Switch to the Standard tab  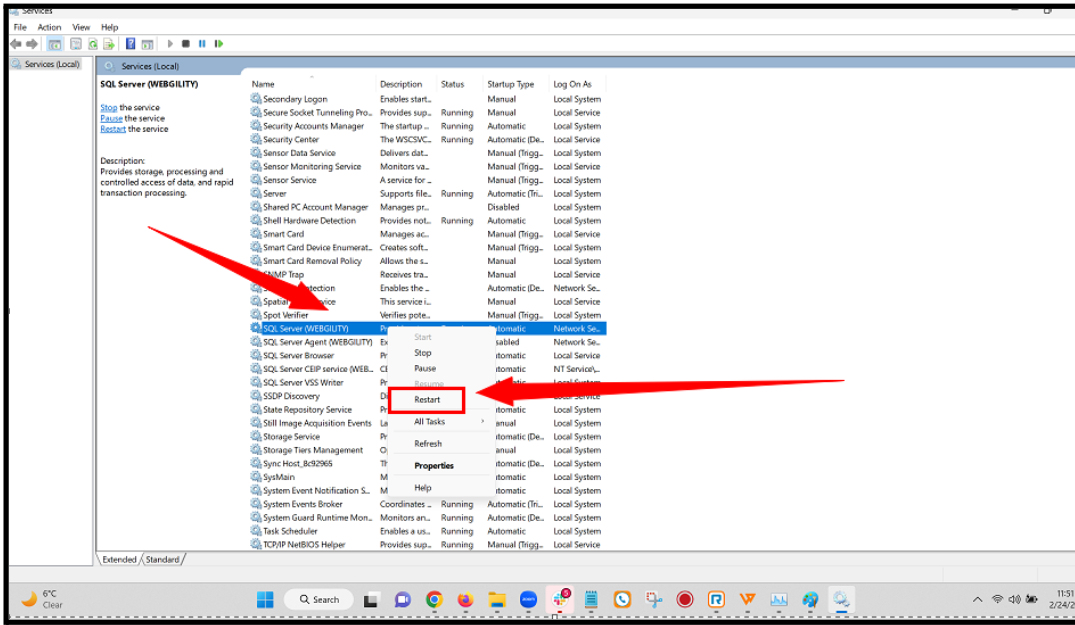pyautogui.click(x=162, y=560)
